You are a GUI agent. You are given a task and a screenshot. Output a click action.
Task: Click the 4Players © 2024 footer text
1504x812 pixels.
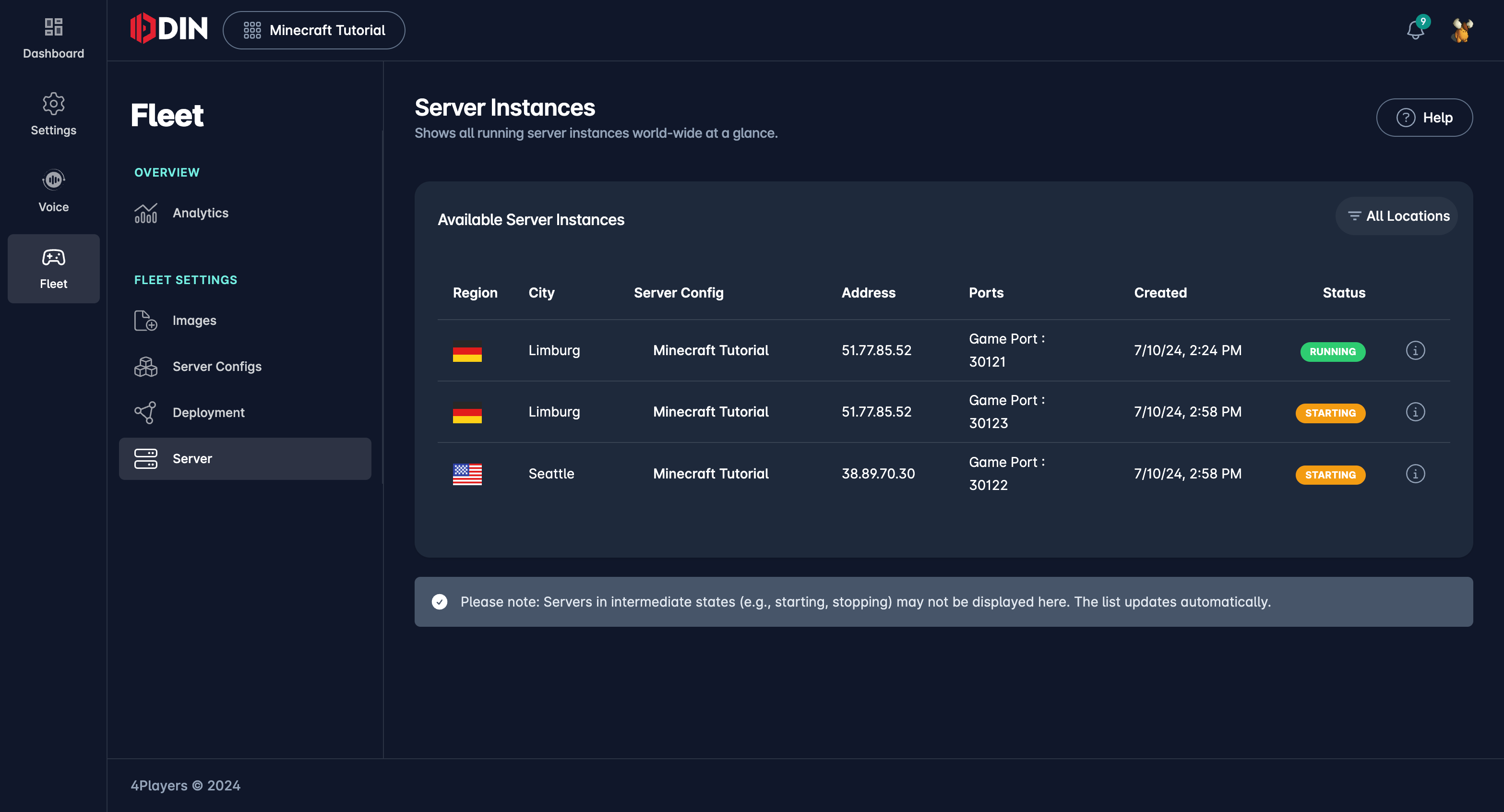pyautogui.click(x=185, y=785)
